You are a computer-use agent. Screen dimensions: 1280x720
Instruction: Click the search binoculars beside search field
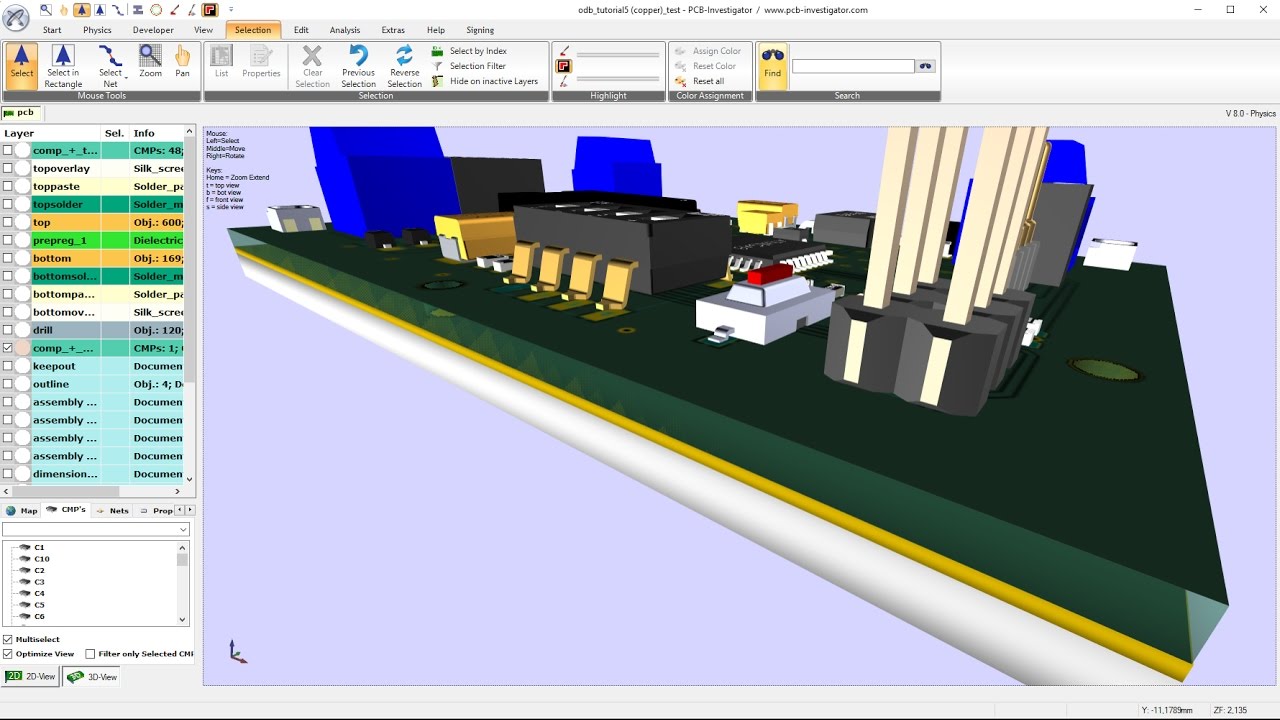click(926, 66)
